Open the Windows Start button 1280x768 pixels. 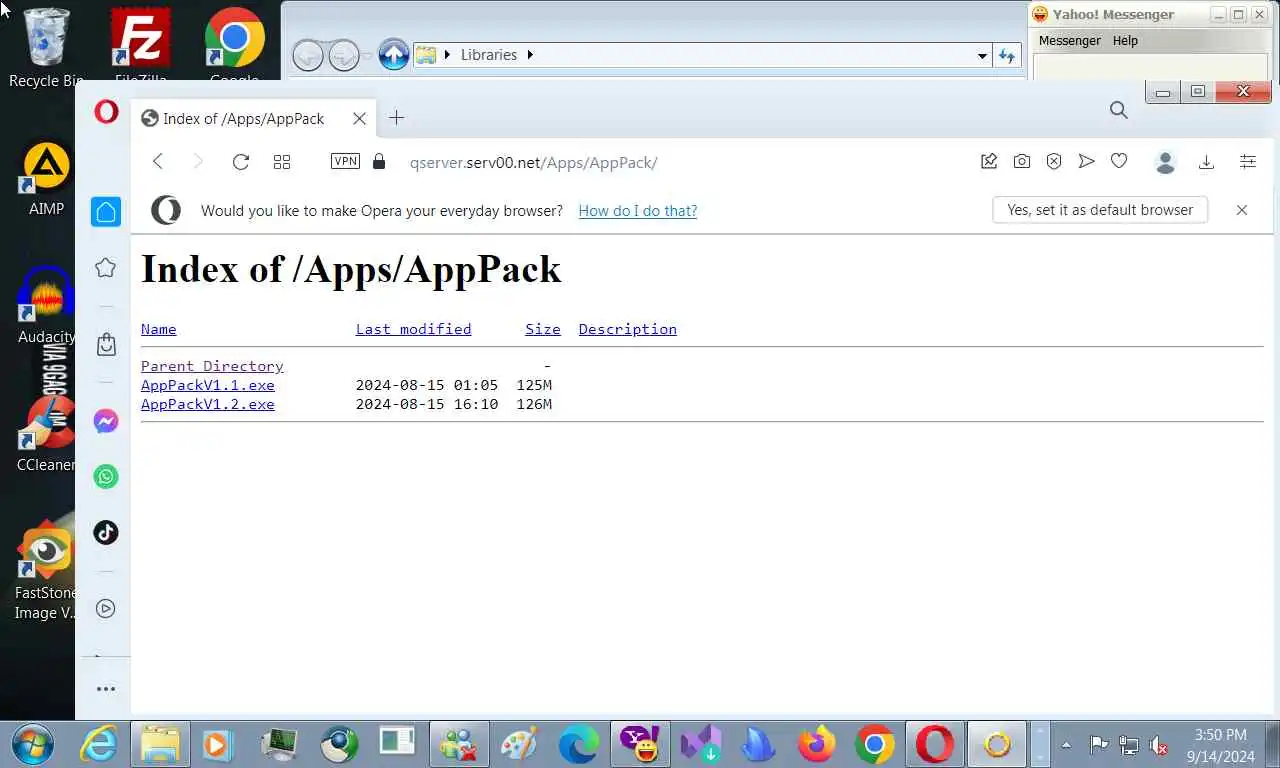point(31,744)
